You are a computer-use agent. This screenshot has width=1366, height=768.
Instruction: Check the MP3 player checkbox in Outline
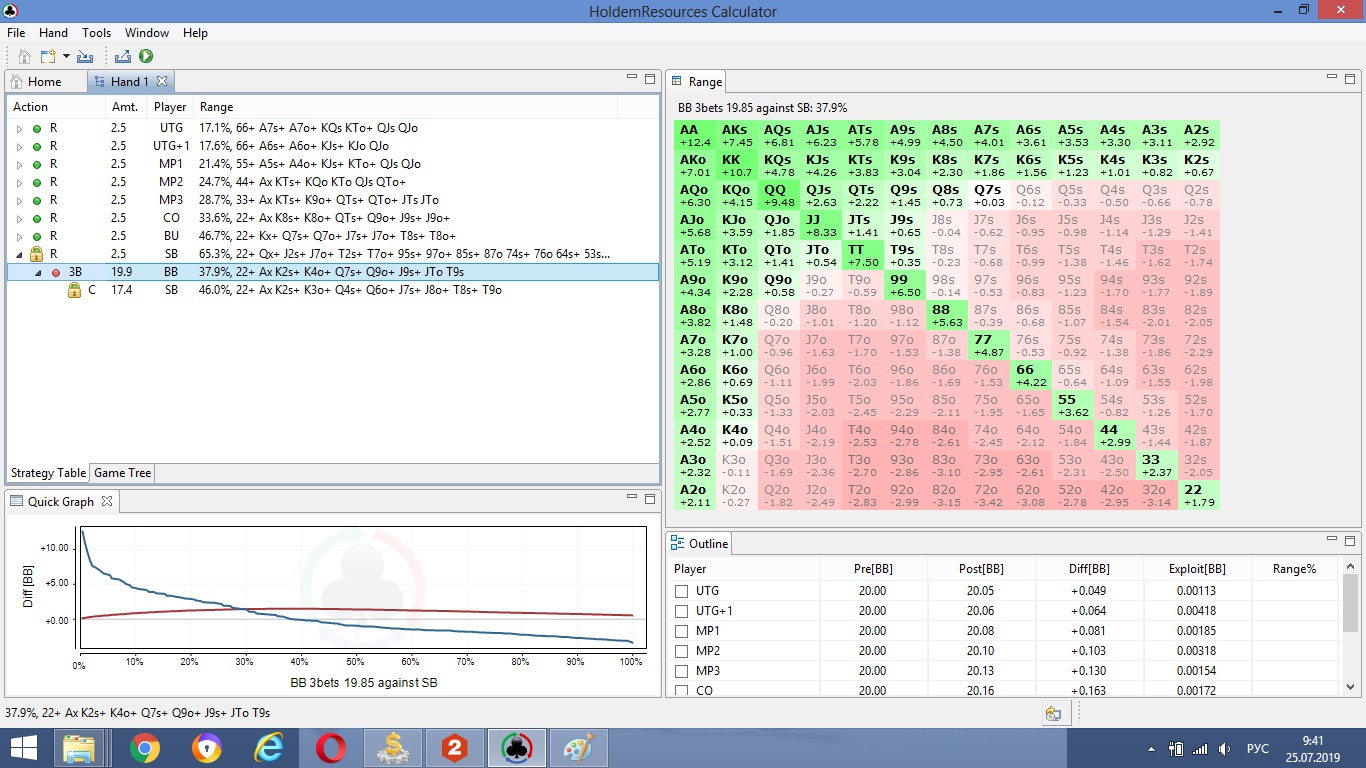pos(682,671)
